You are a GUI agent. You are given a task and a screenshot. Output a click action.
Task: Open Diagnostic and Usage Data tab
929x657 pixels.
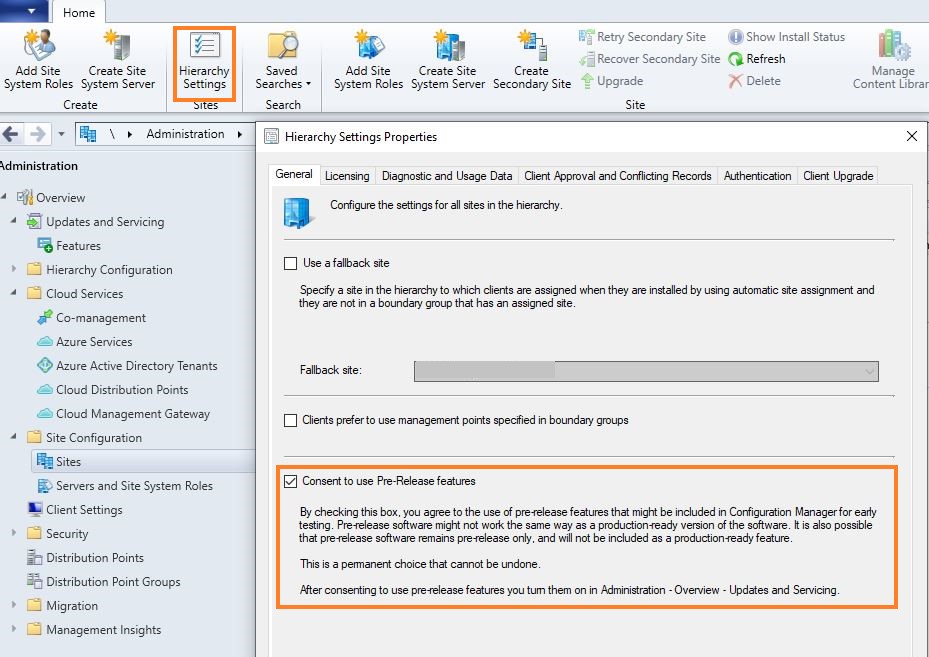(x=447, y=176)
